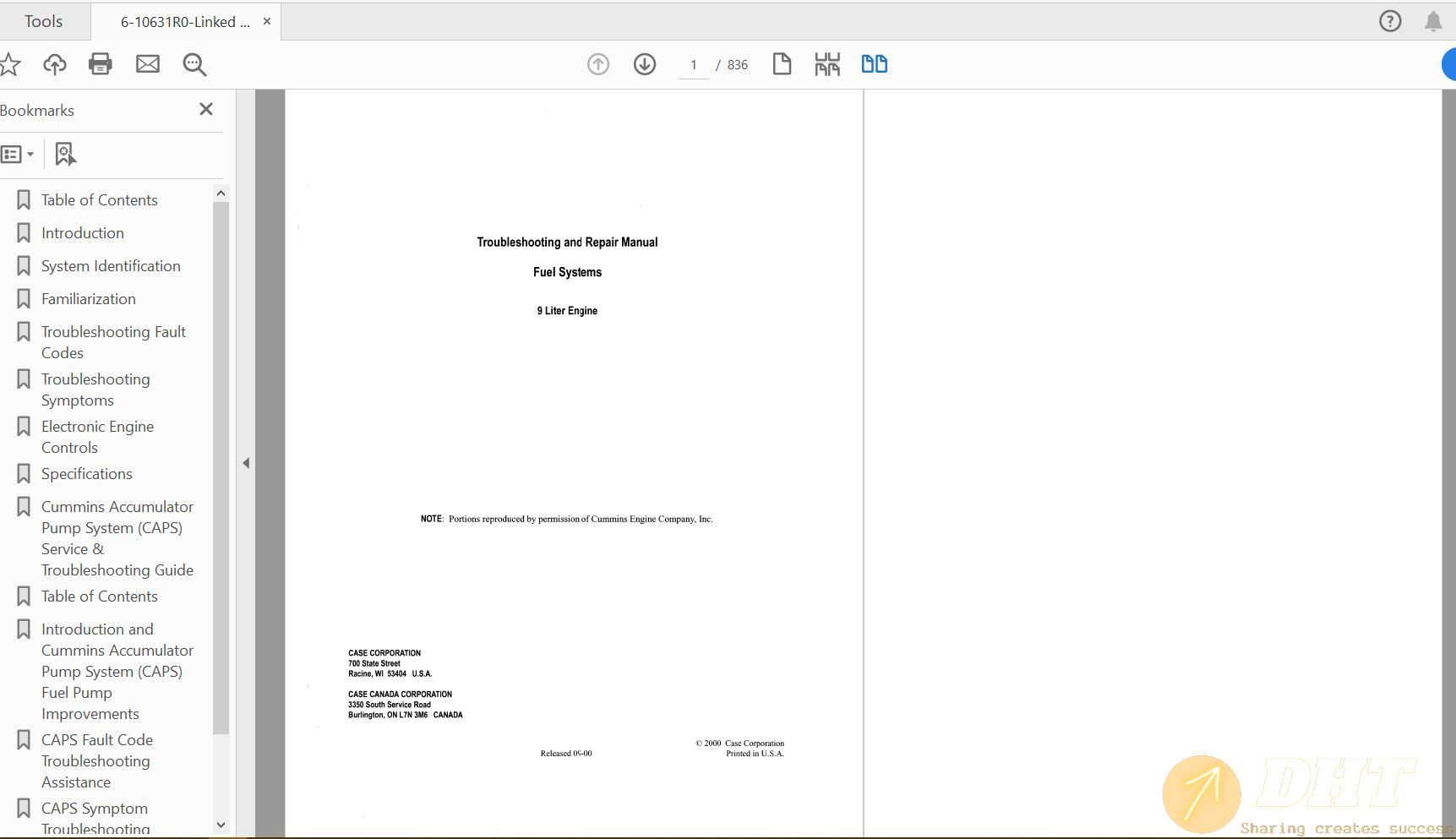The width and height of the screenshot is (1456, 839).
Task: Open the Specifications bookmark
Action: pos(87,474)
